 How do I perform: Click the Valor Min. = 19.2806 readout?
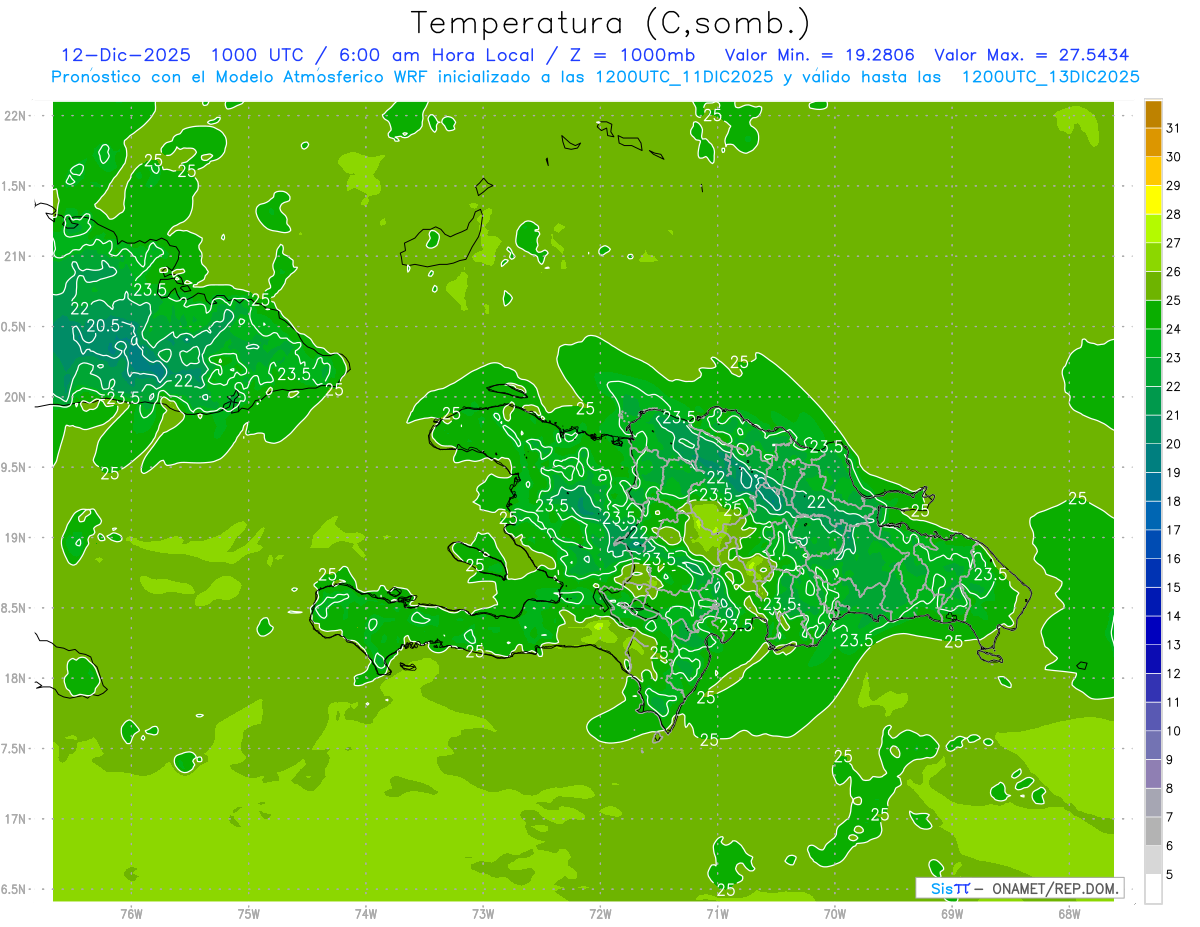click(x=819, y=55)
